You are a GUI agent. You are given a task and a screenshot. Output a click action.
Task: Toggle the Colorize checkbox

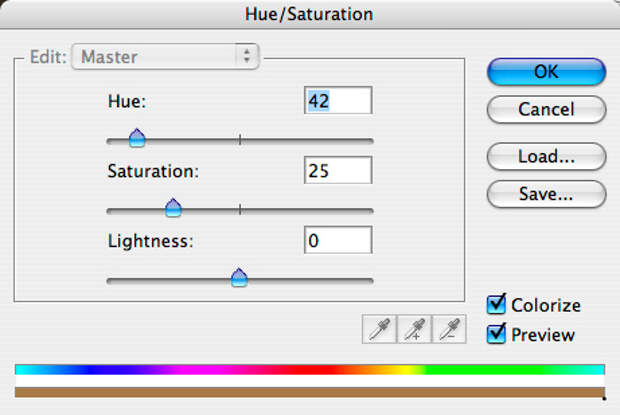[496, 304]
